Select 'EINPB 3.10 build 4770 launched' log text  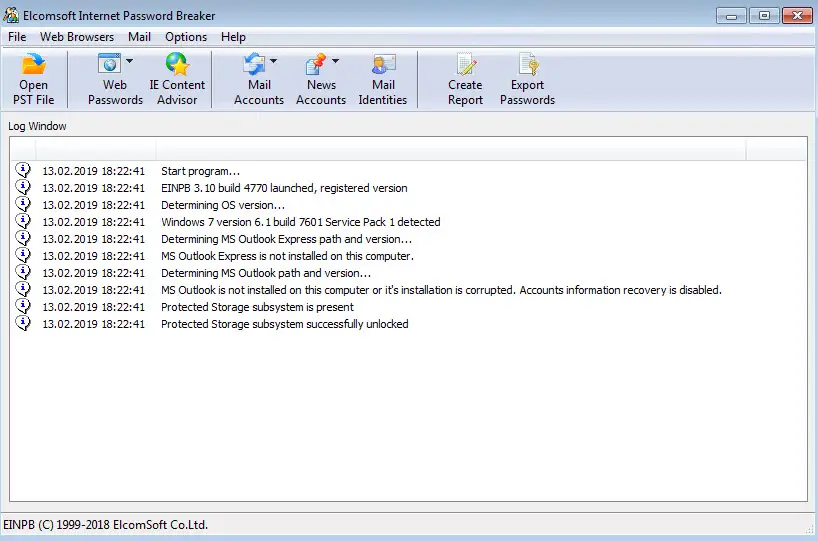(x=284, y=188)
